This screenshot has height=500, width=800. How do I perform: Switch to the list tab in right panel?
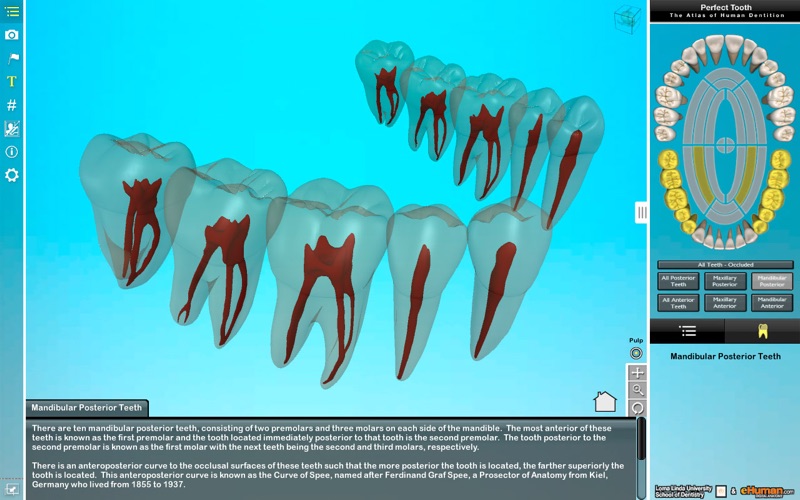coord(687,331)
